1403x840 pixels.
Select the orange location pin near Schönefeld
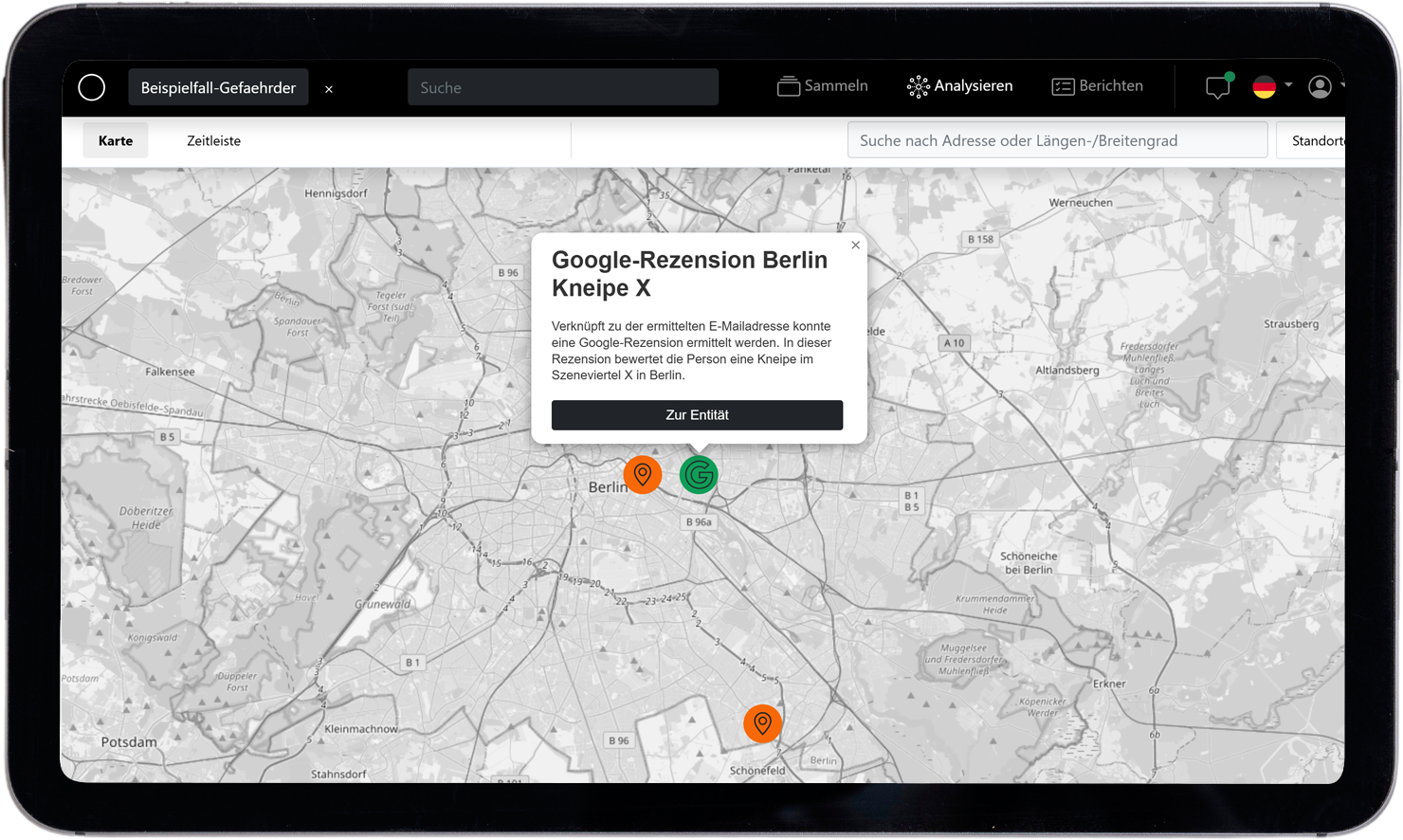(x=762, y=723)
